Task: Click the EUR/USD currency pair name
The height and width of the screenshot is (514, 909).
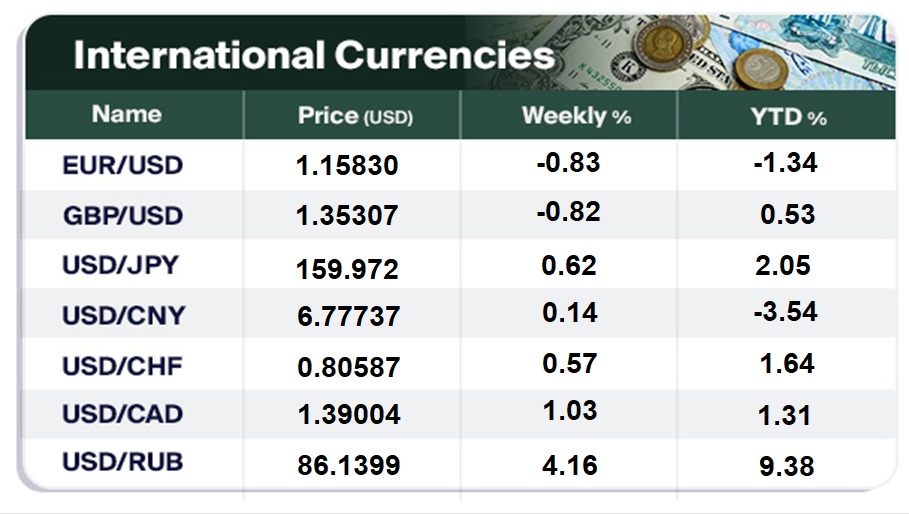Action: click(123, 166)
